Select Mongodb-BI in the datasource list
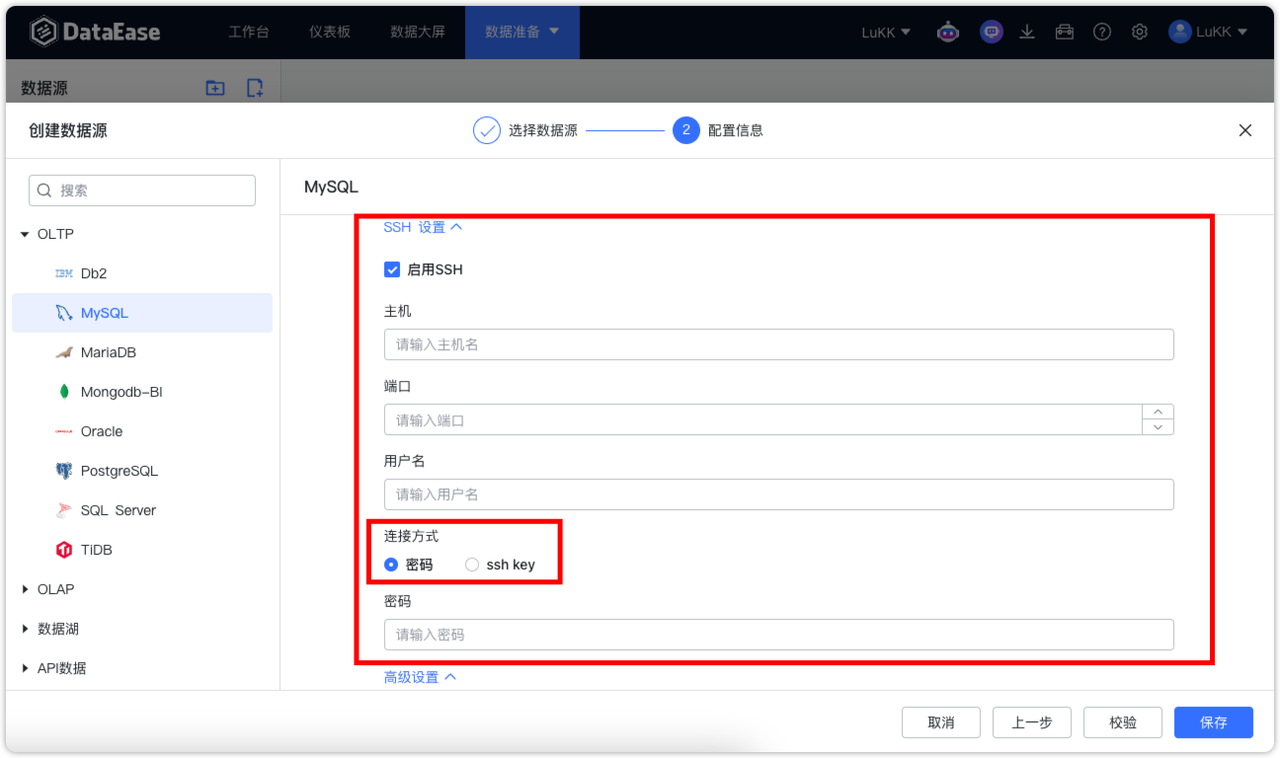 click(142, 392)
